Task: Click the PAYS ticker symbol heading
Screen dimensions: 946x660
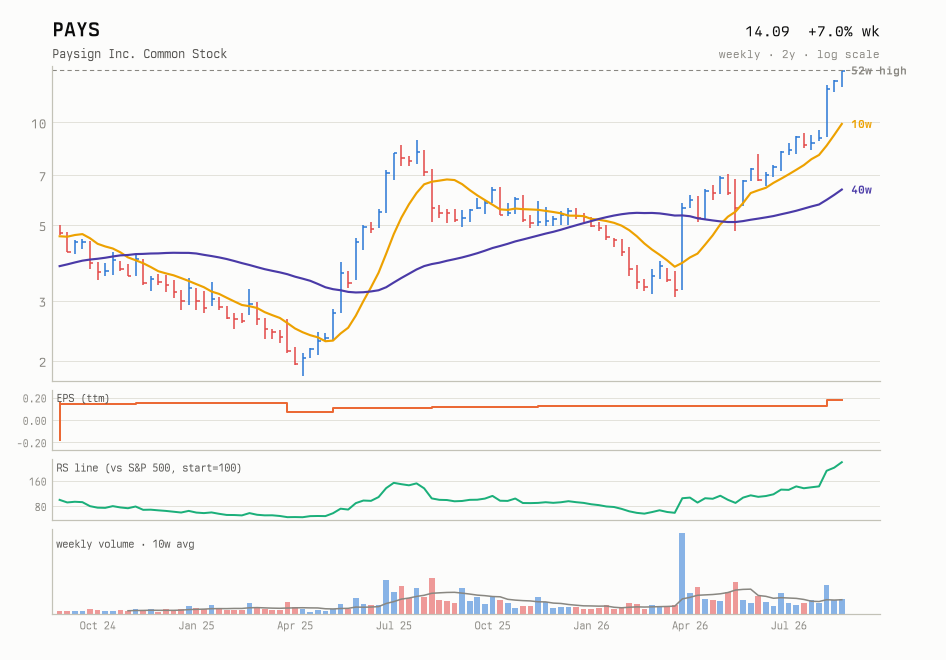Action: point(76,30)
